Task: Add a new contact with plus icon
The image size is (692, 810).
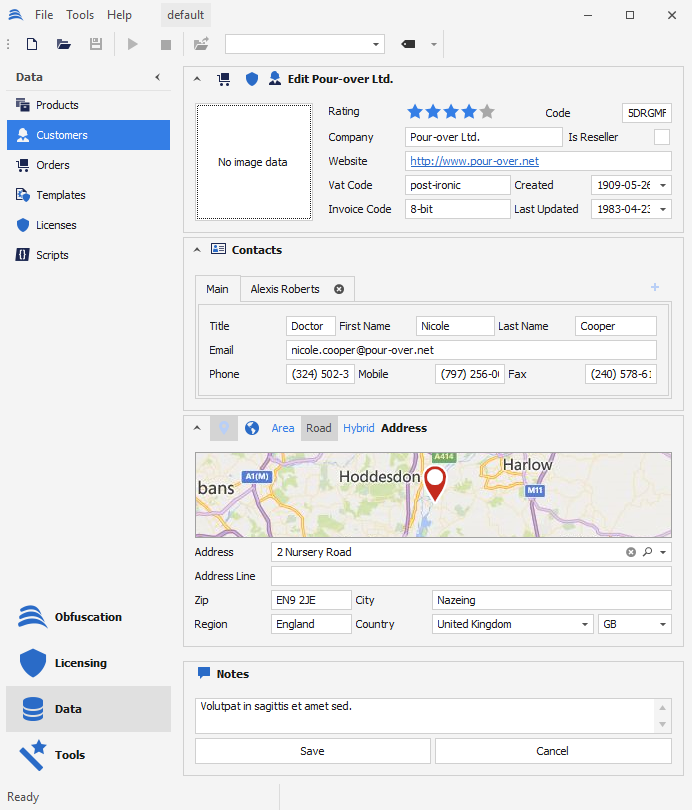Action: pyautogui.click(x=655, y=288)
